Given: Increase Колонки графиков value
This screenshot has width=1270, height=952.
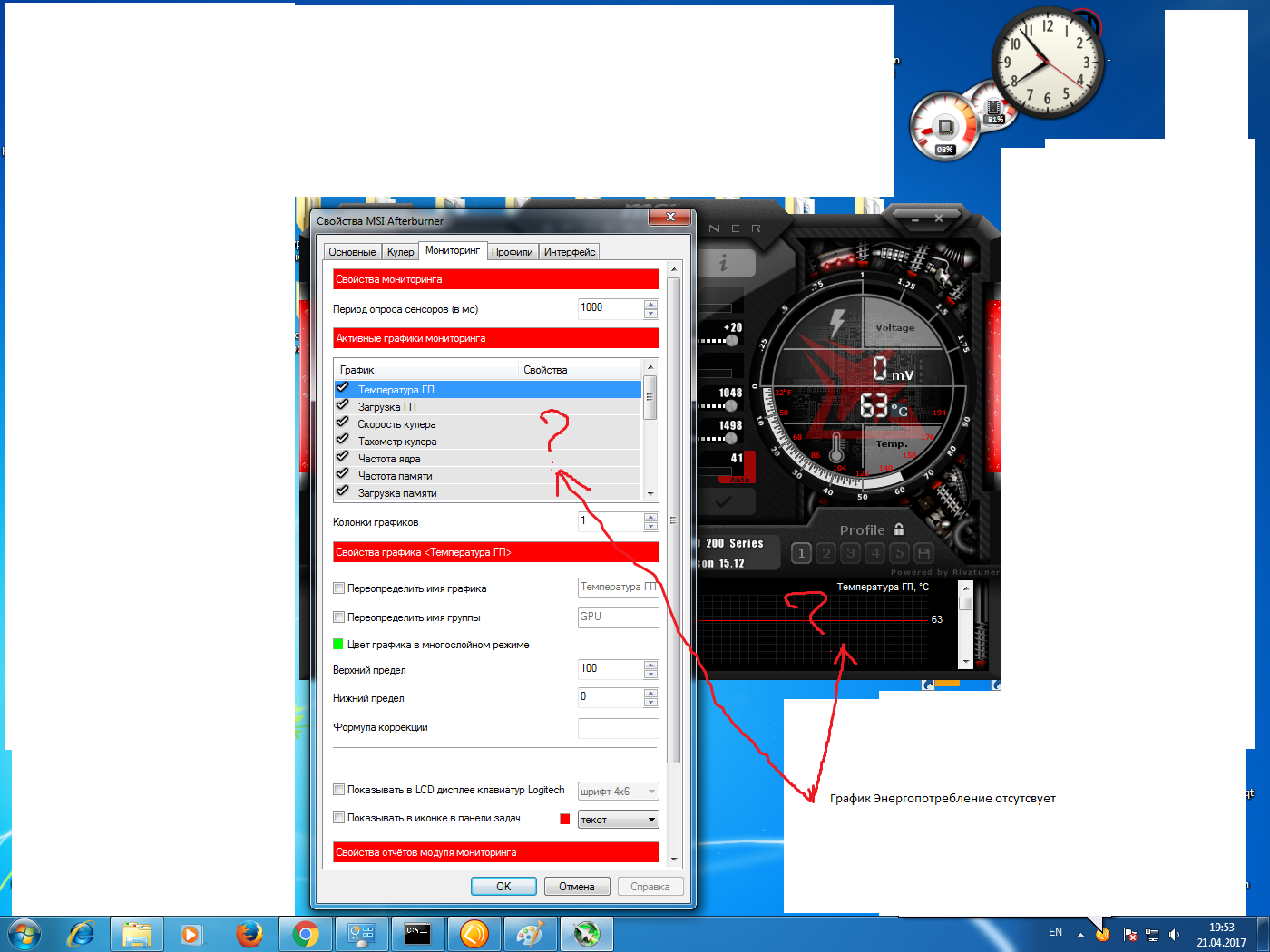Looking at the screenshot, I should (x=650, y=517).
